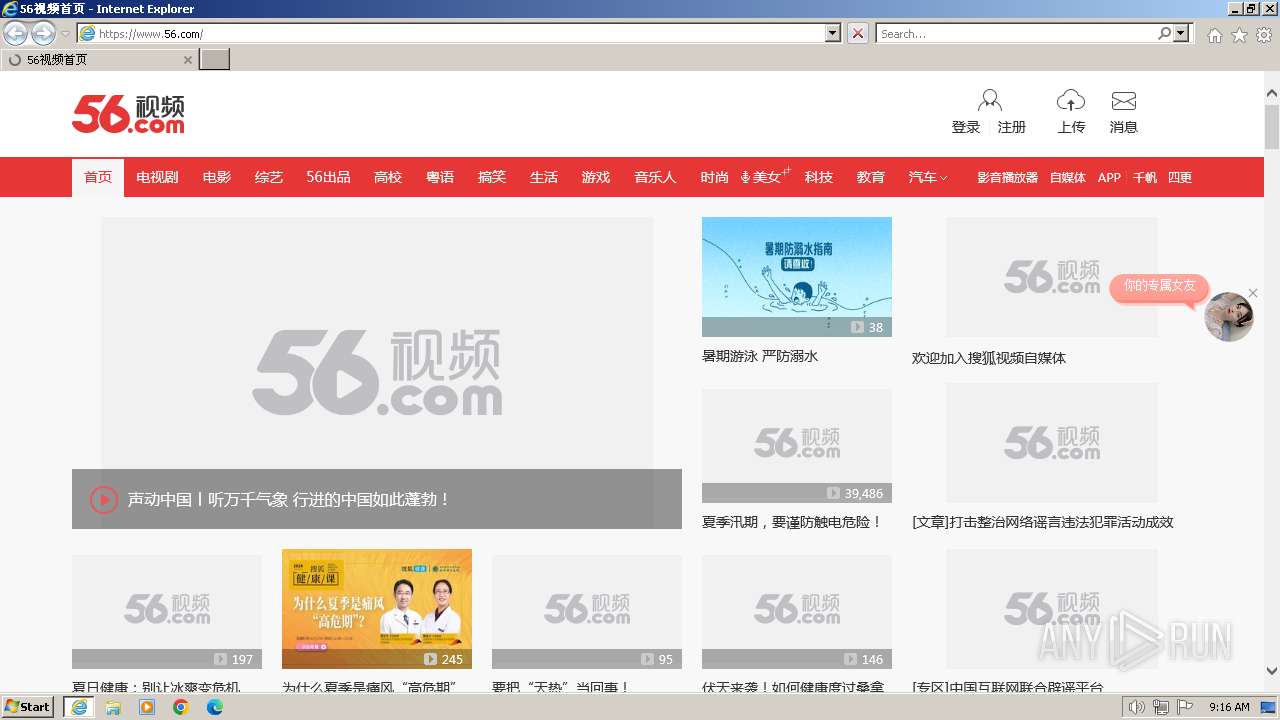This screenshot has height=720, width=1280.
Task: Click the IE back arrow button
Action: [x=16, y=33]
